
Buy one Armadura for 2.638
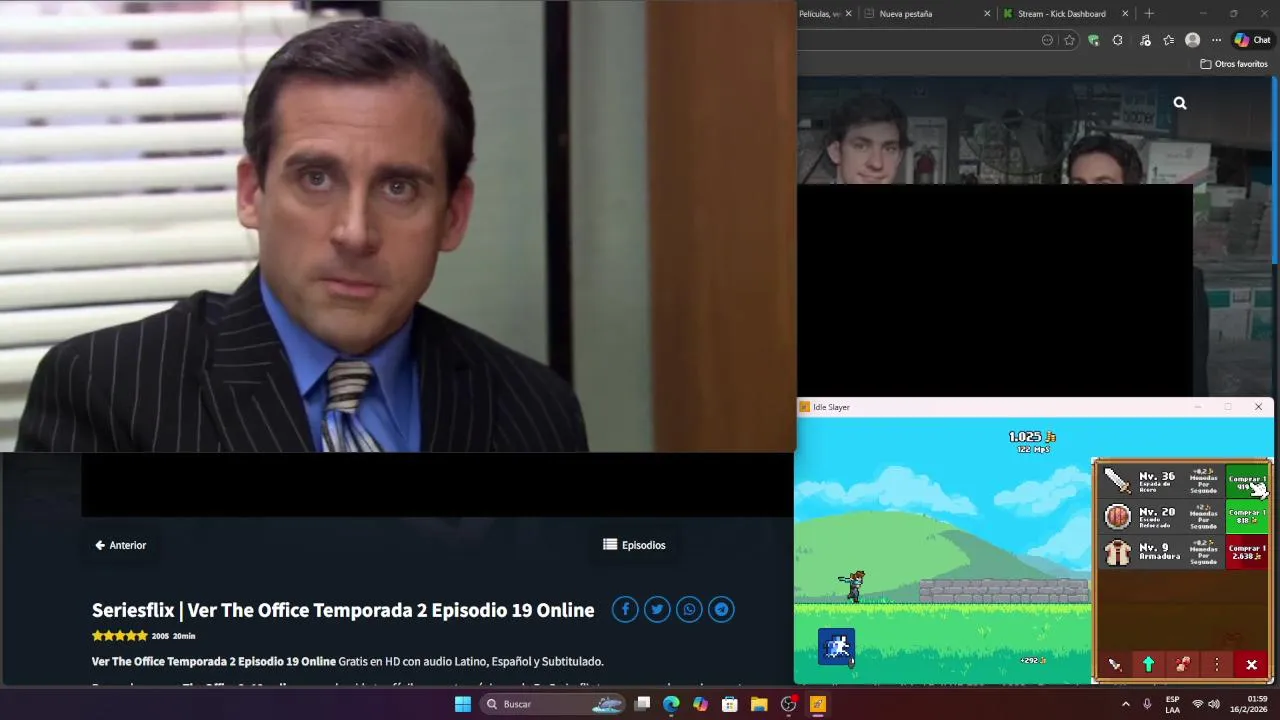pyautogui.click(x=1247, y=552)
